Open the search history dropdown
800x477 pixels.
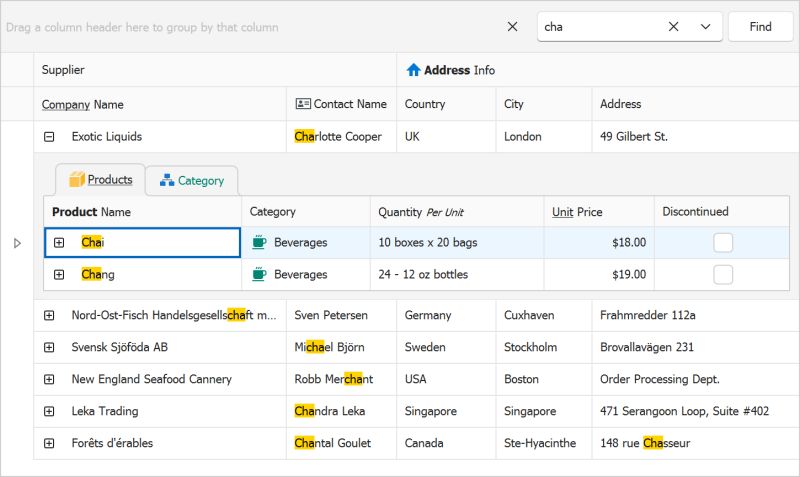coord(705,27)
